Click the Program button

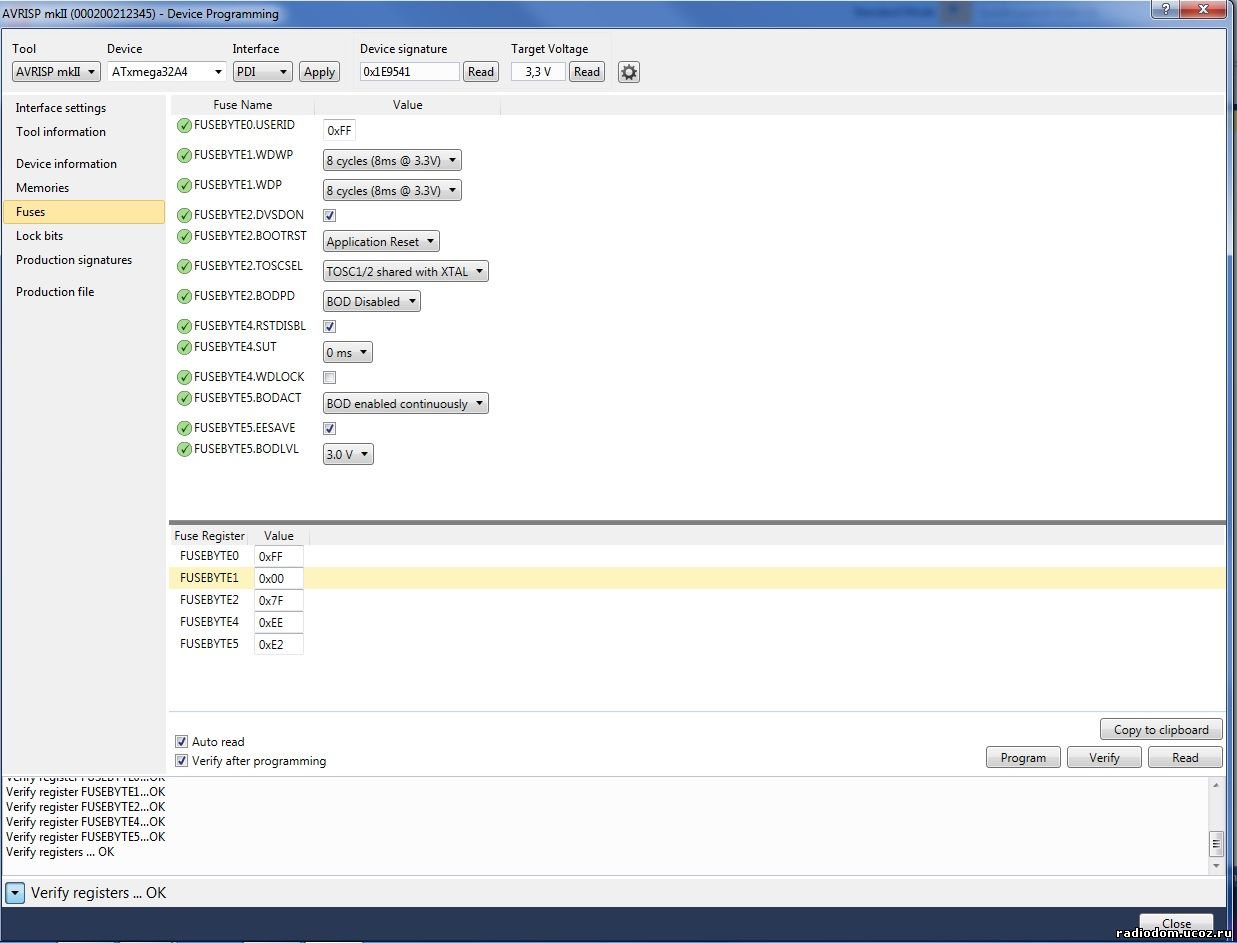[1023, 758]
